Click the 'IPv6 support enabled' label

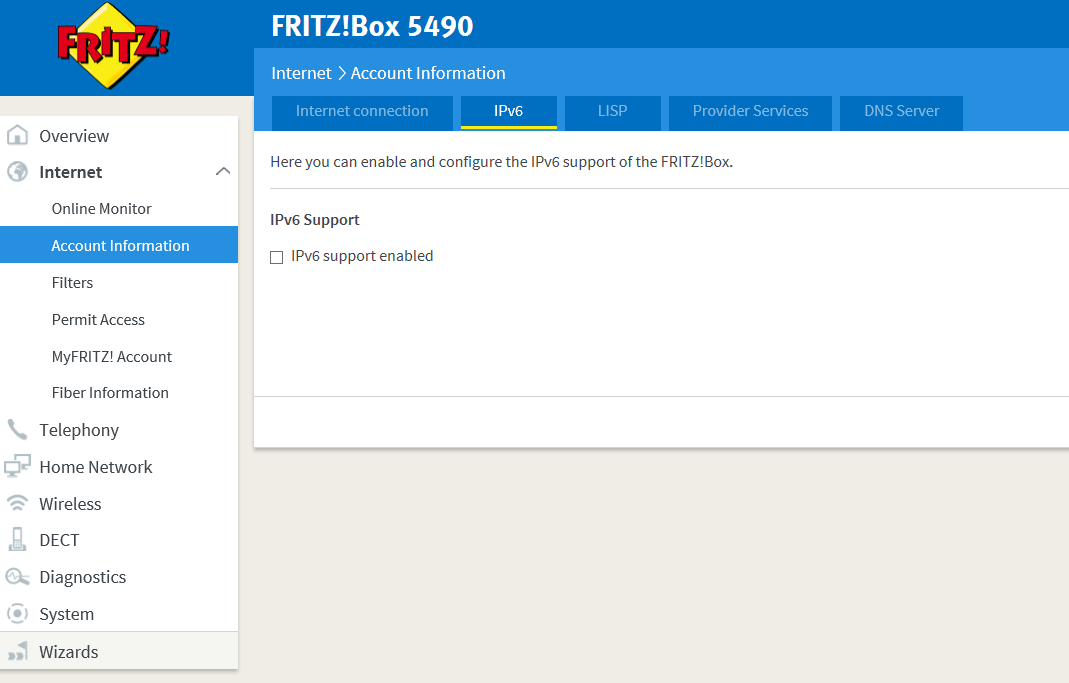[x=362, y=256]
